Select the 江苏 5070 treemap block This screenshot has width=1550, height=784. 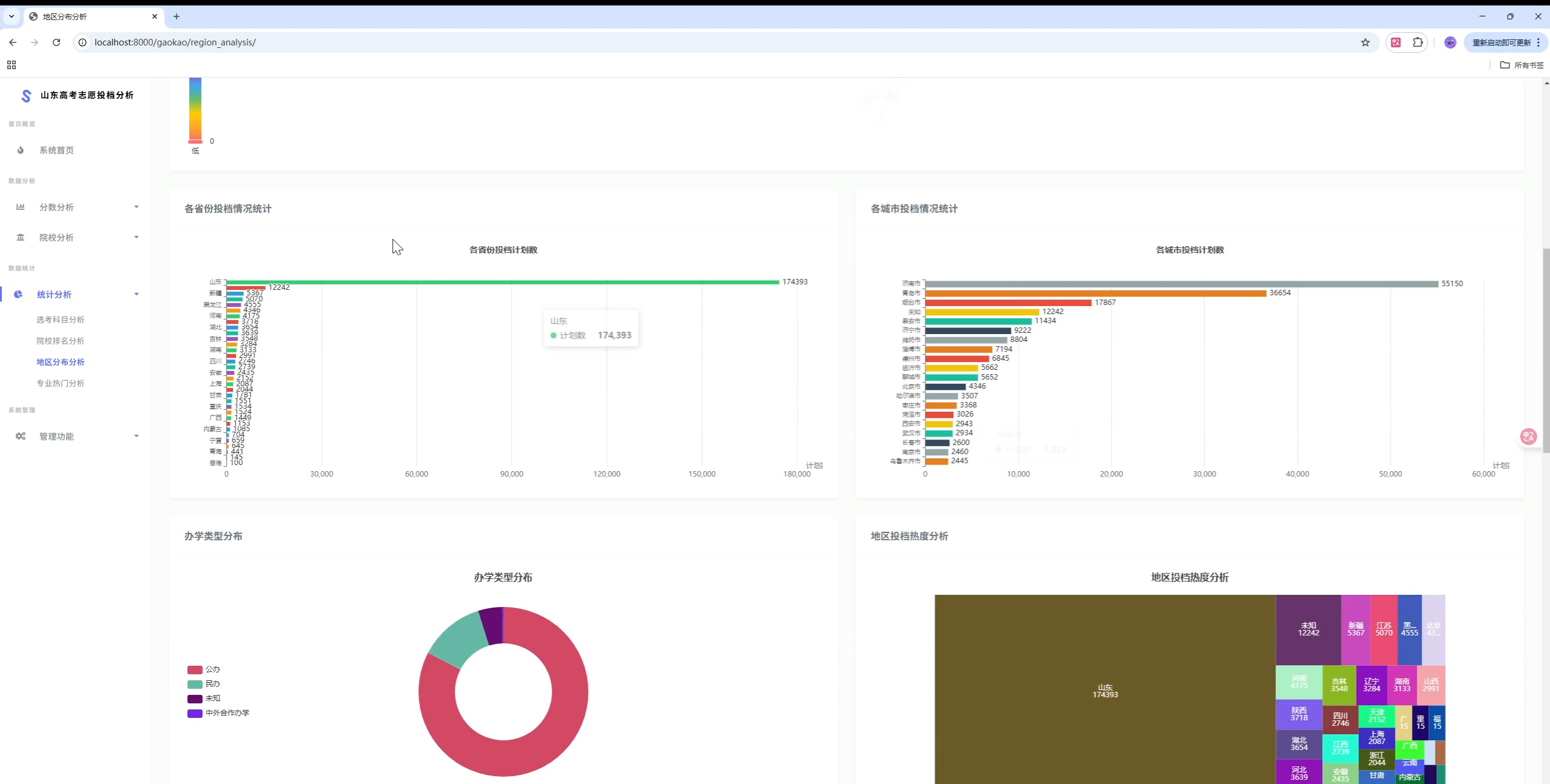(x=1384, y=630)
